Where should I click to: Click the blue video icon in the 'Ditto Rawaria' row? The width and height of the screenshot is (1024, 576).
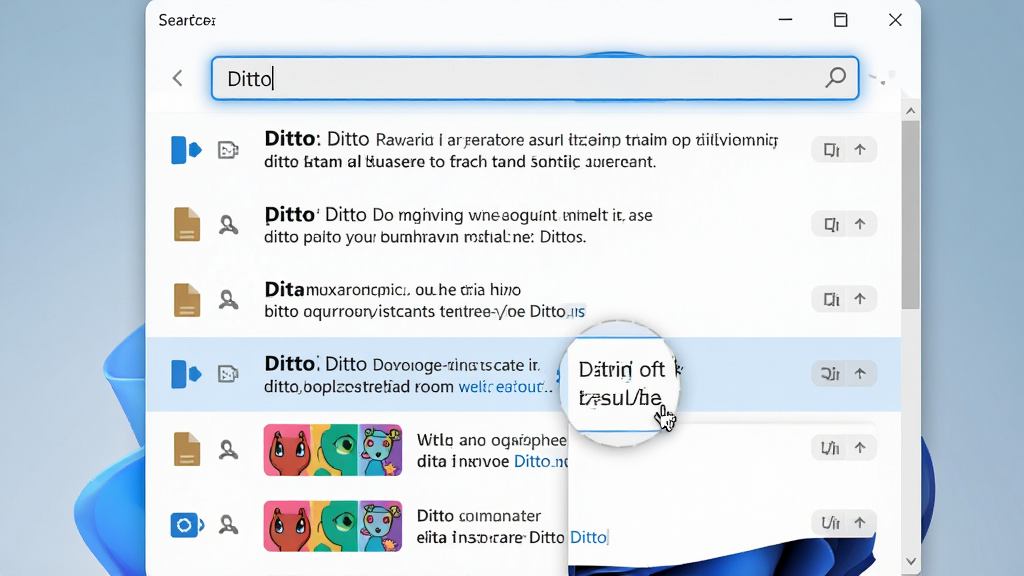[186, 150]
